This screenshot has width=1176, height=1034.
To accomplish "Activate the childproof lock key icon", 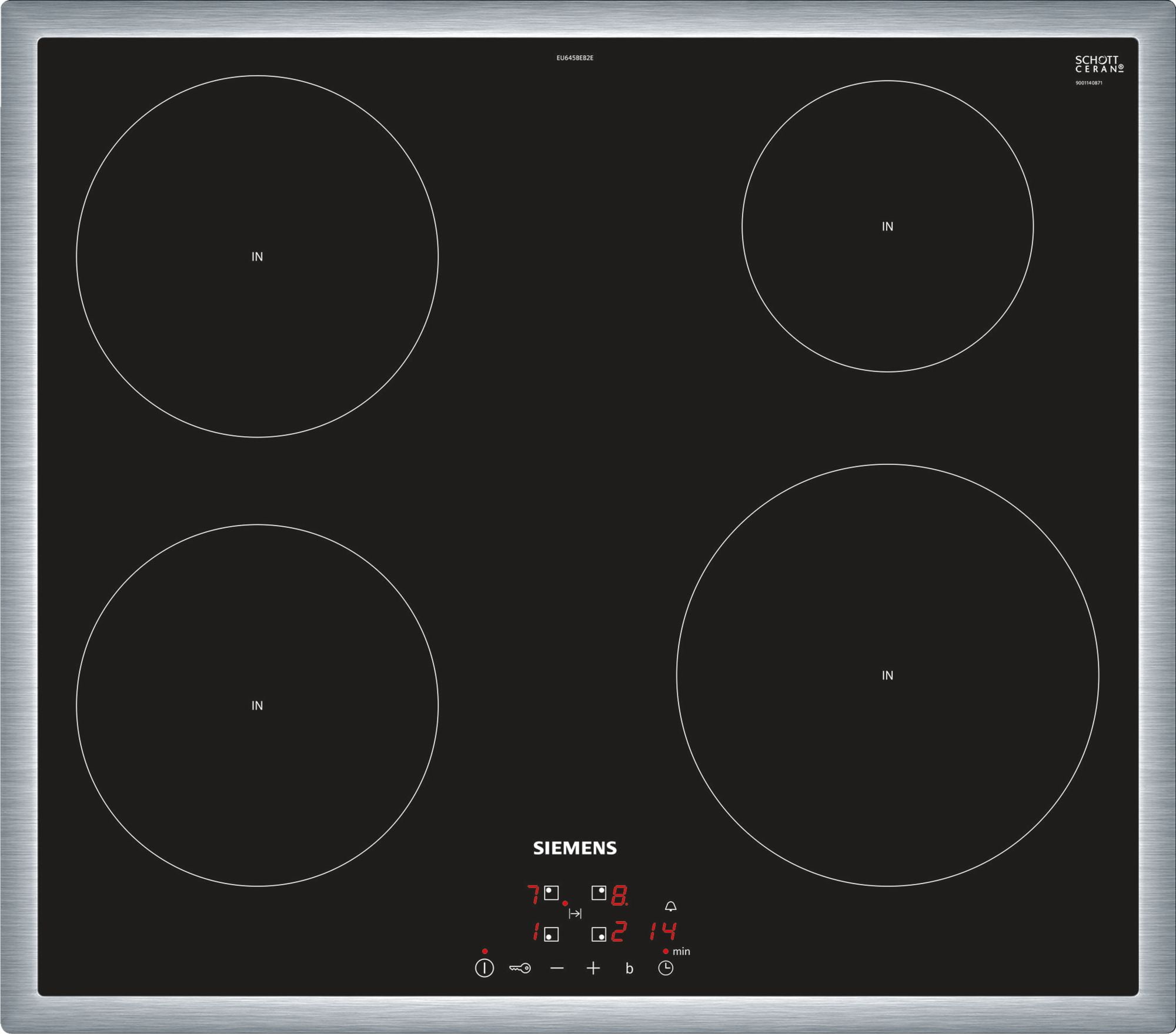I will 520,968.
